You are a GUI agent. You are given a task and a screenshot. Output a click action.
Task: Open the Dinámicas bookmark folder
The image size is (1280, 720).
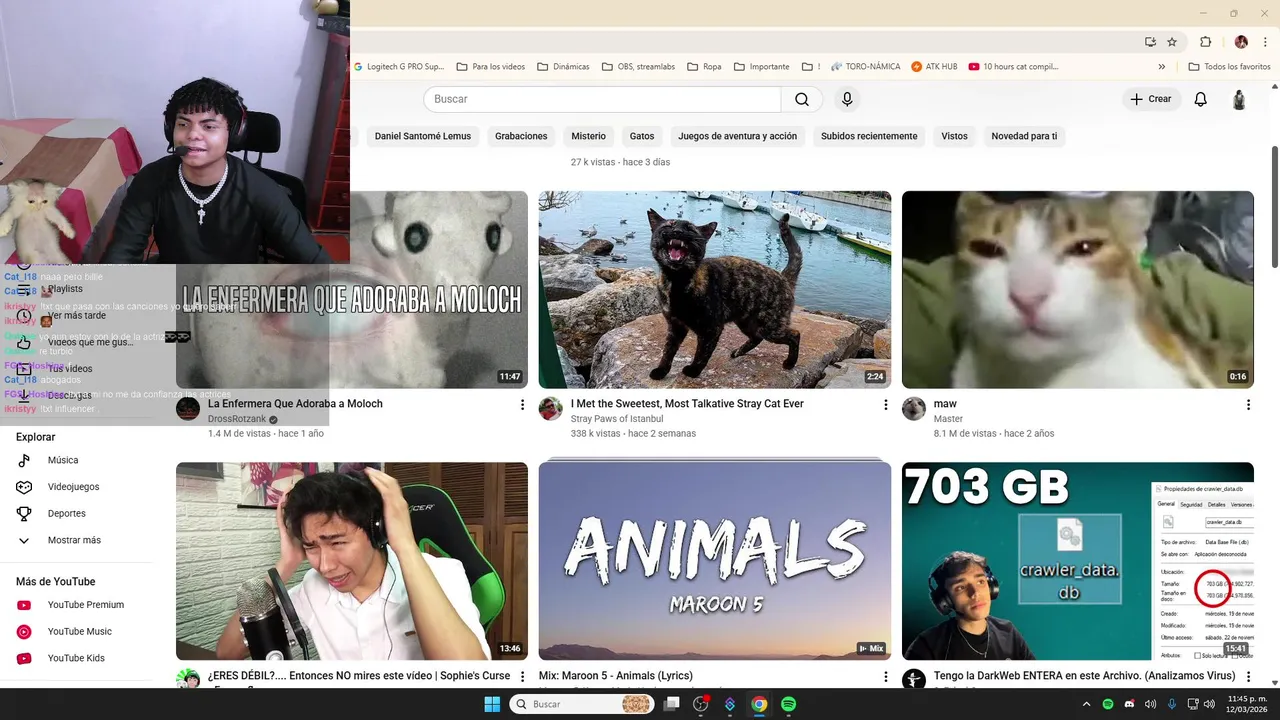(563, 67)
